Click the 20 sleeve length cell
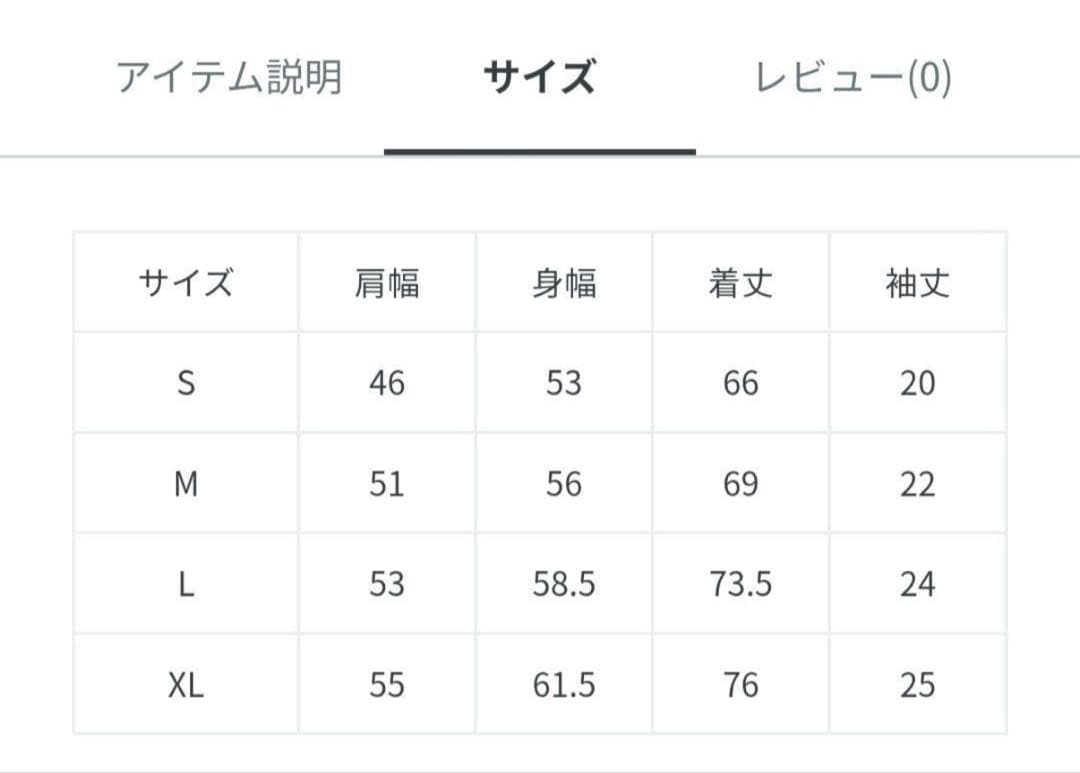This screenshot has height=773, width=1080. pos(917,383)
